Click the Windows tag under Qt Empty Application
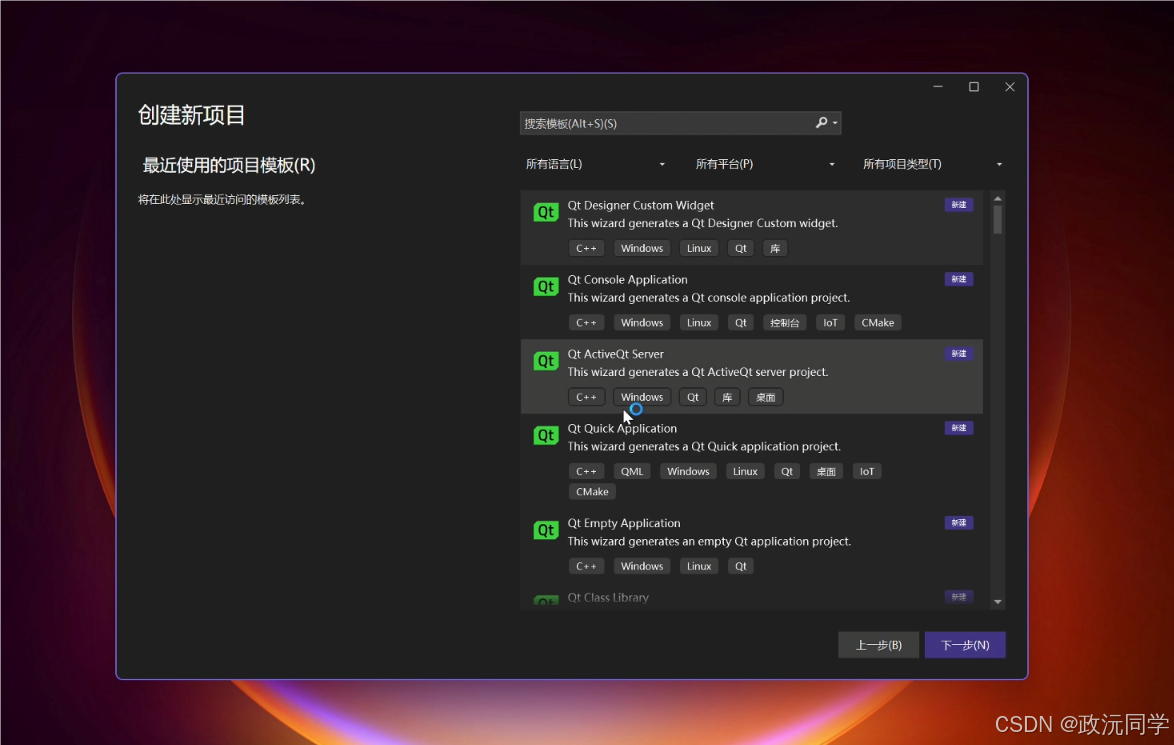 coord(642,566)
